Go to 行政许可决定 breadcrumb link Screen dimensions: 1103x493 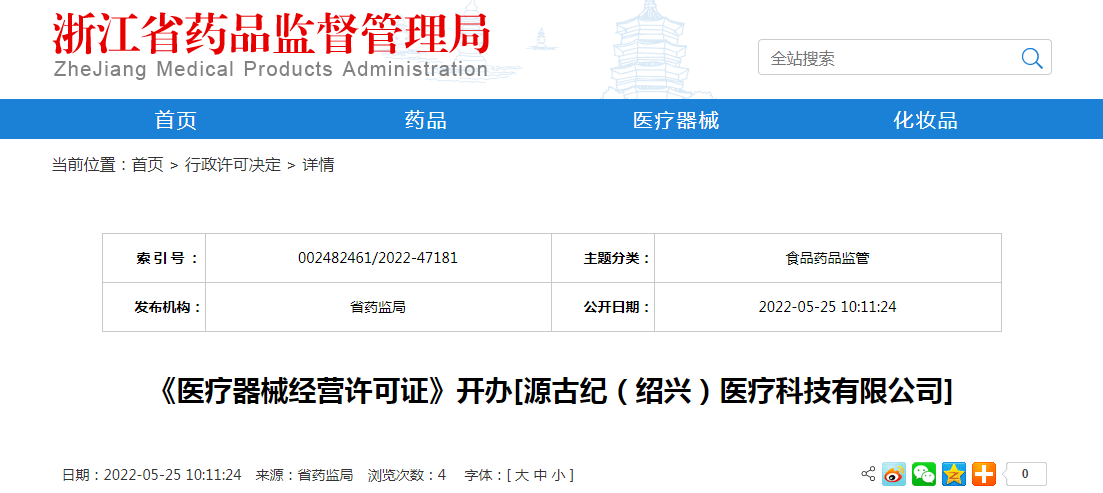pyautogui.click(x=233, y=165)
